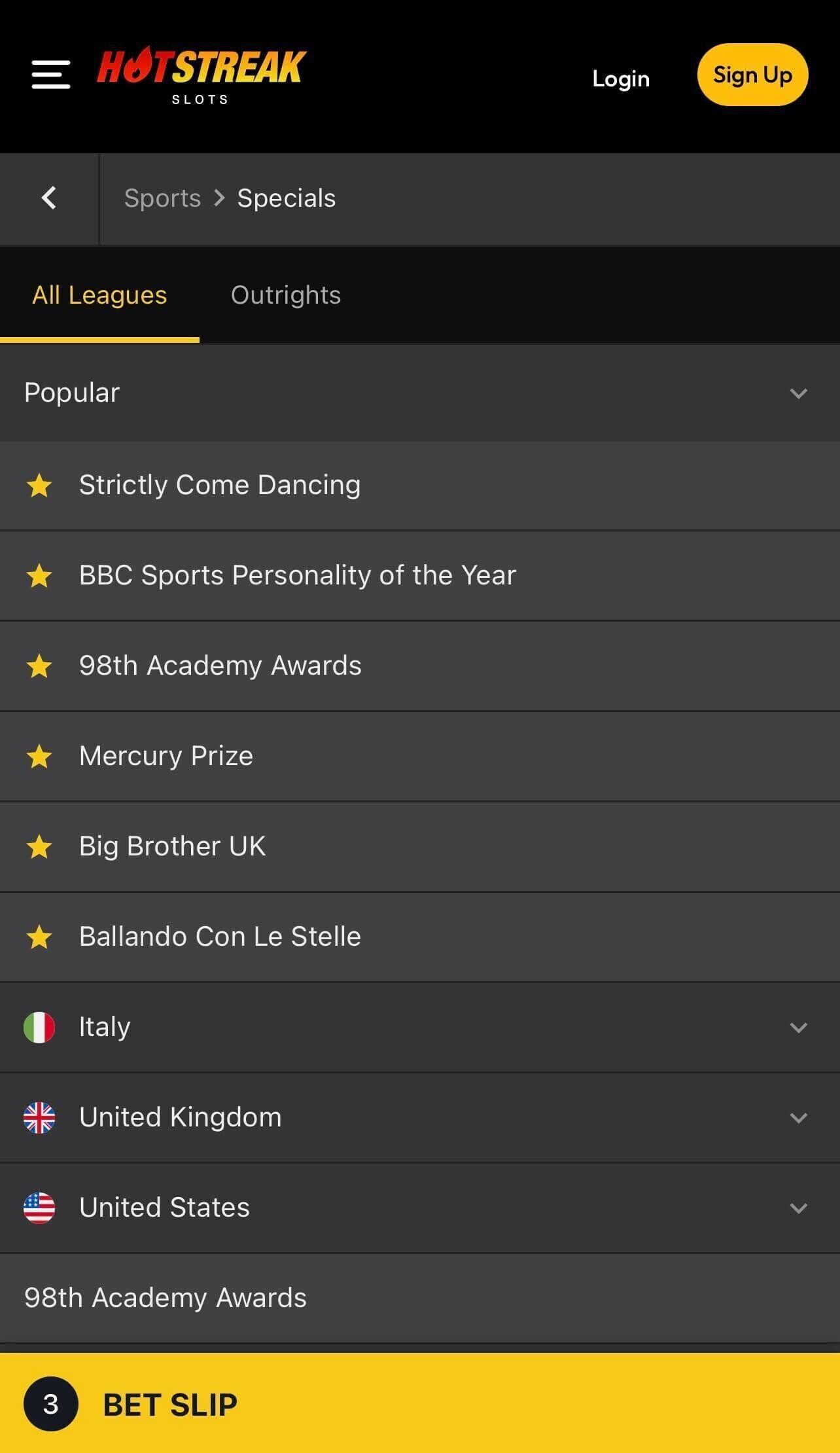
Task: Click the United Kingdom flag icon
Action: [x=39, y=1117]
